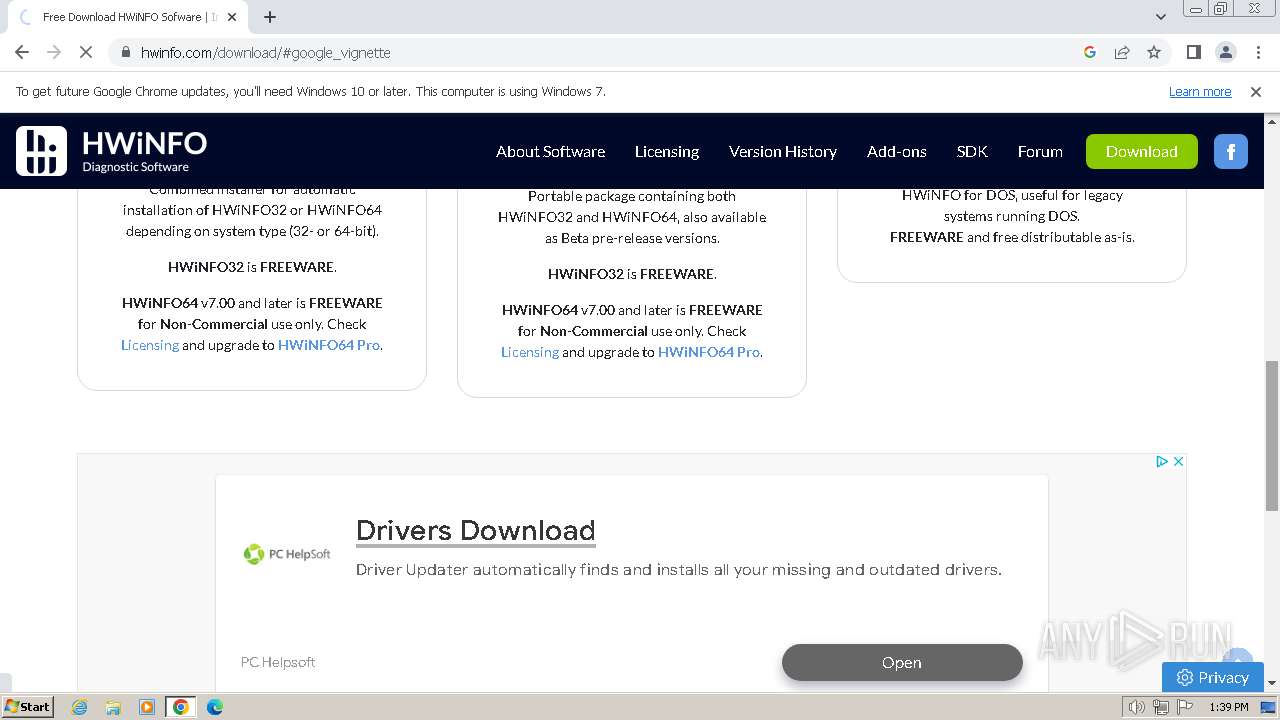Dismiss the Chrome update notification bar
The image size is (1280, 720).
tap(1256, 91)
